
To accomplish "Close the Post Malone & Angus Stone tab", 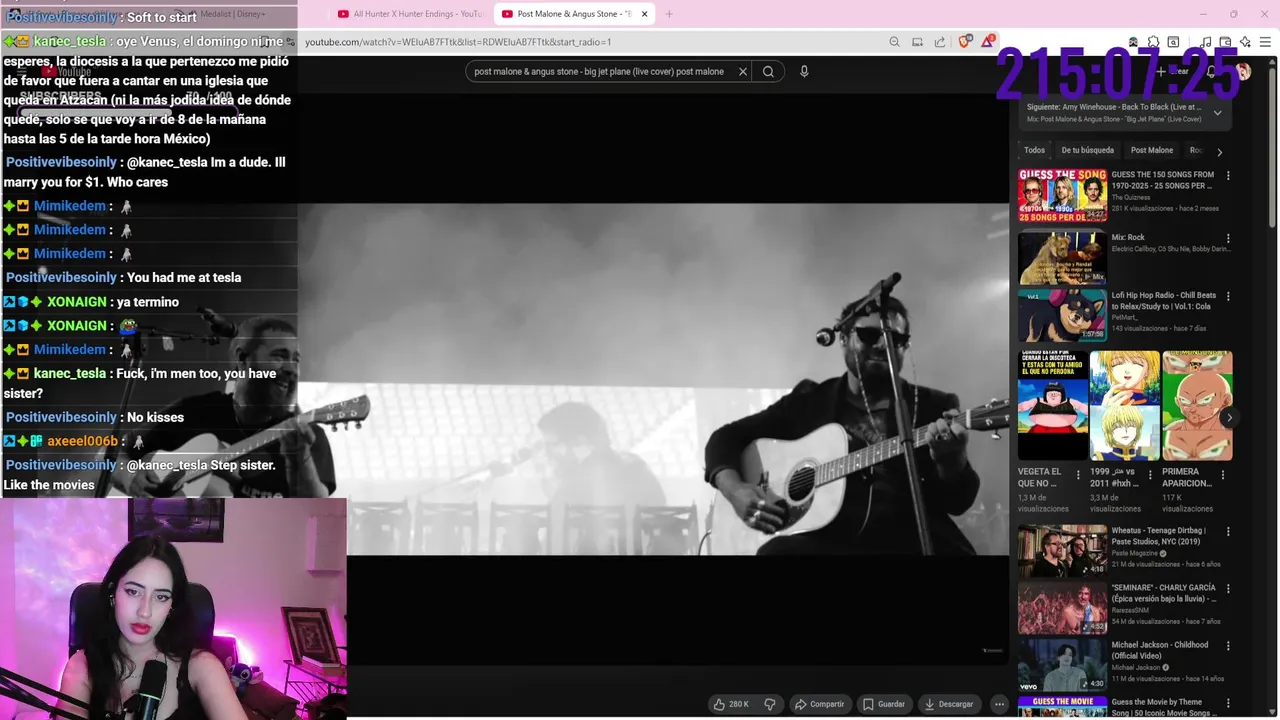I will 644,14.
